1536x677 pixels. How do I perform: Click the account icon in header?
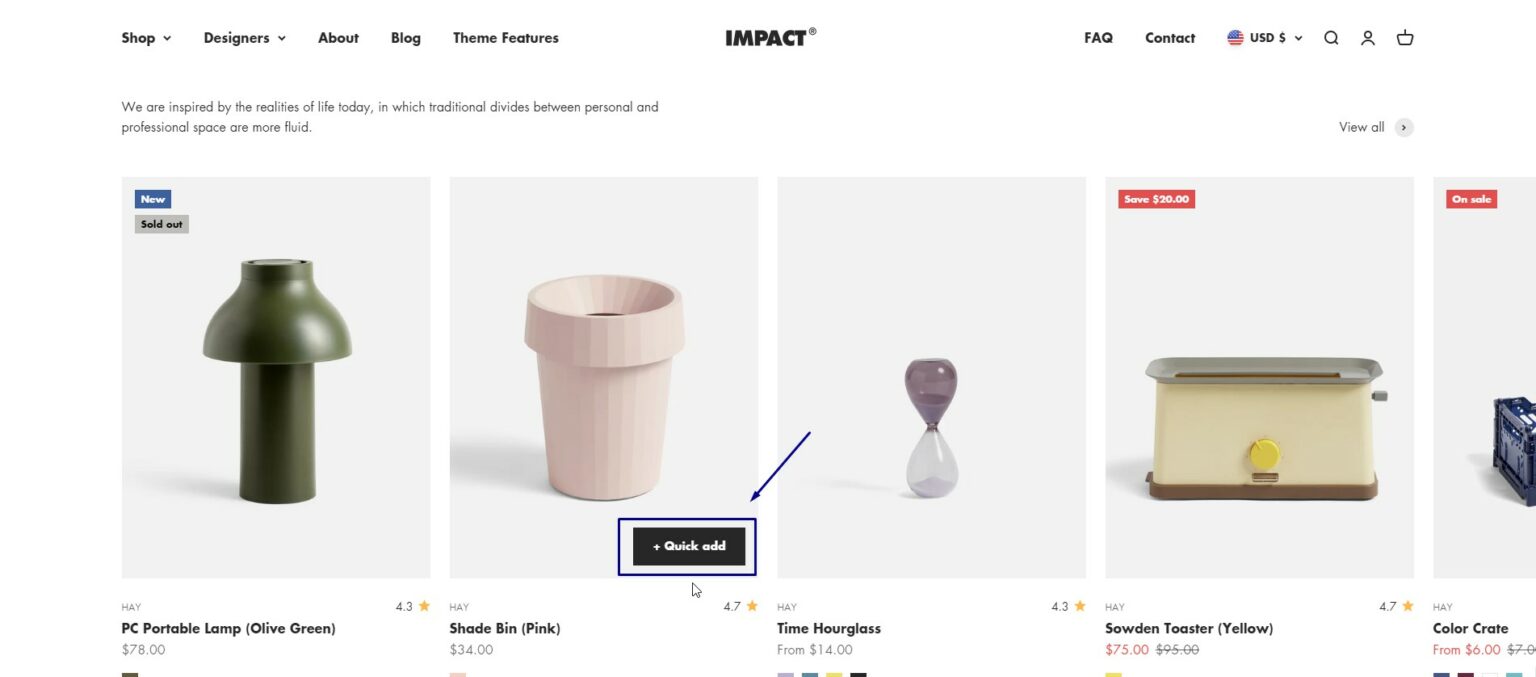point(1368,37)
